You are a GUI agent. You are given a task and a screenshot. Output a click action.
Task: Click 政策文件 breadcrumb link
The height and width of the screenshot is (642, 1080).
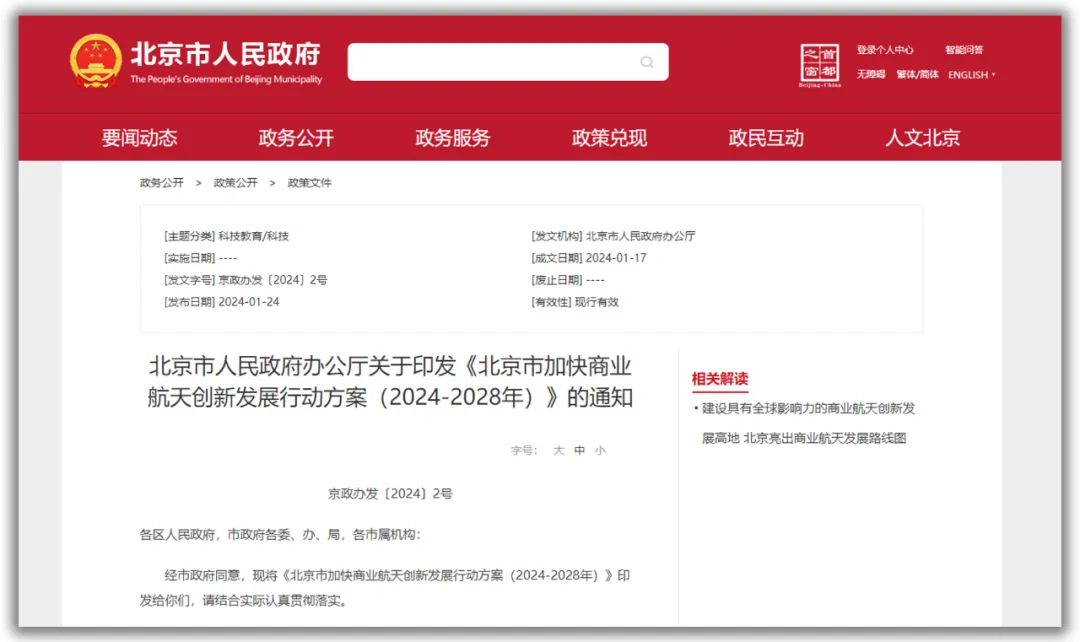point(309,183)
